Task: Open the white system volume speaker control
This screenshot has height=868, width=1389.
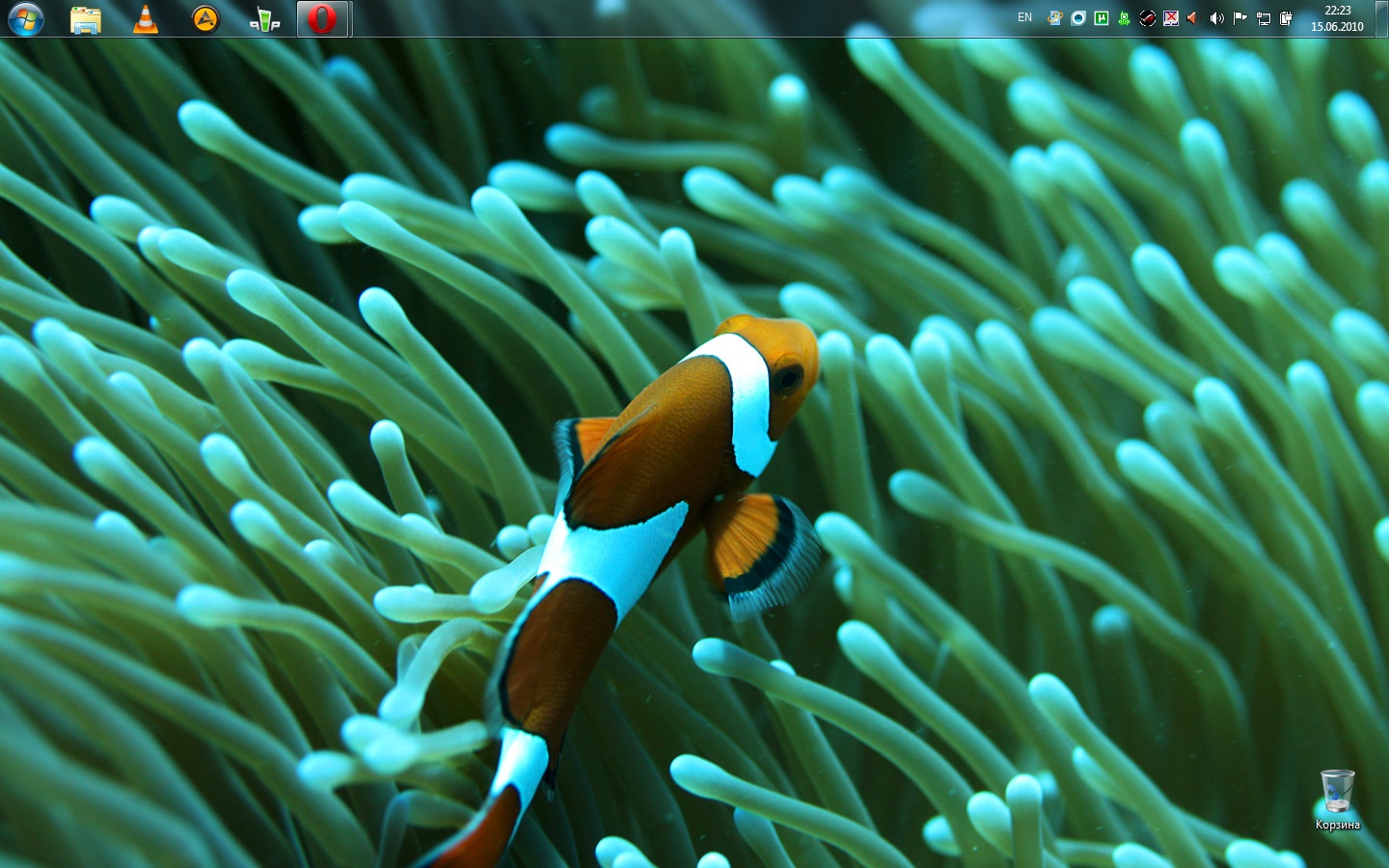Action: point(1216,18)
